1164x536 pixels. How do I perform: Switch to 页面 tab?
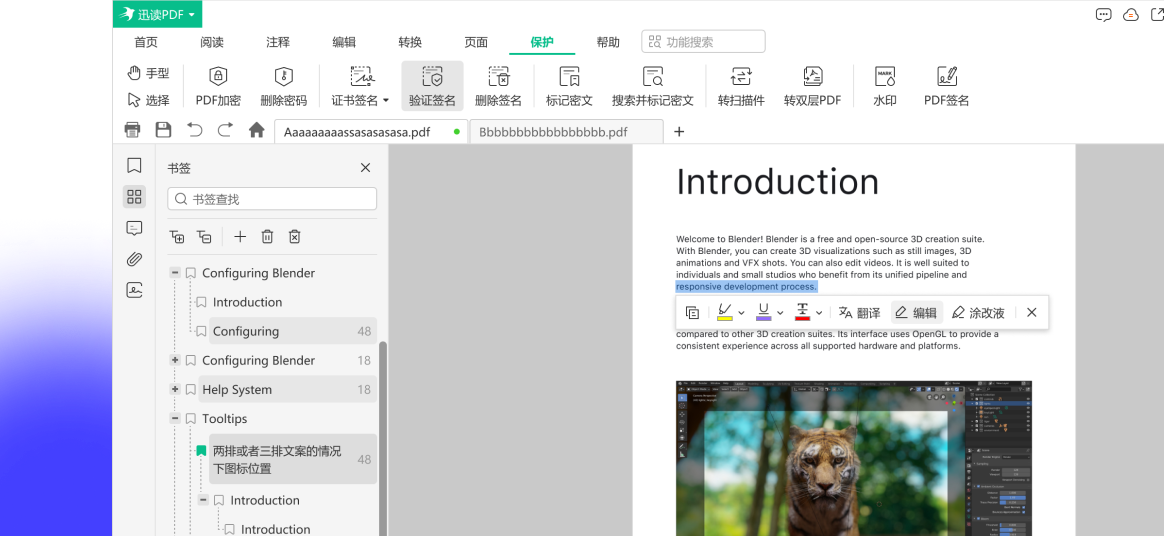[476, 42]
